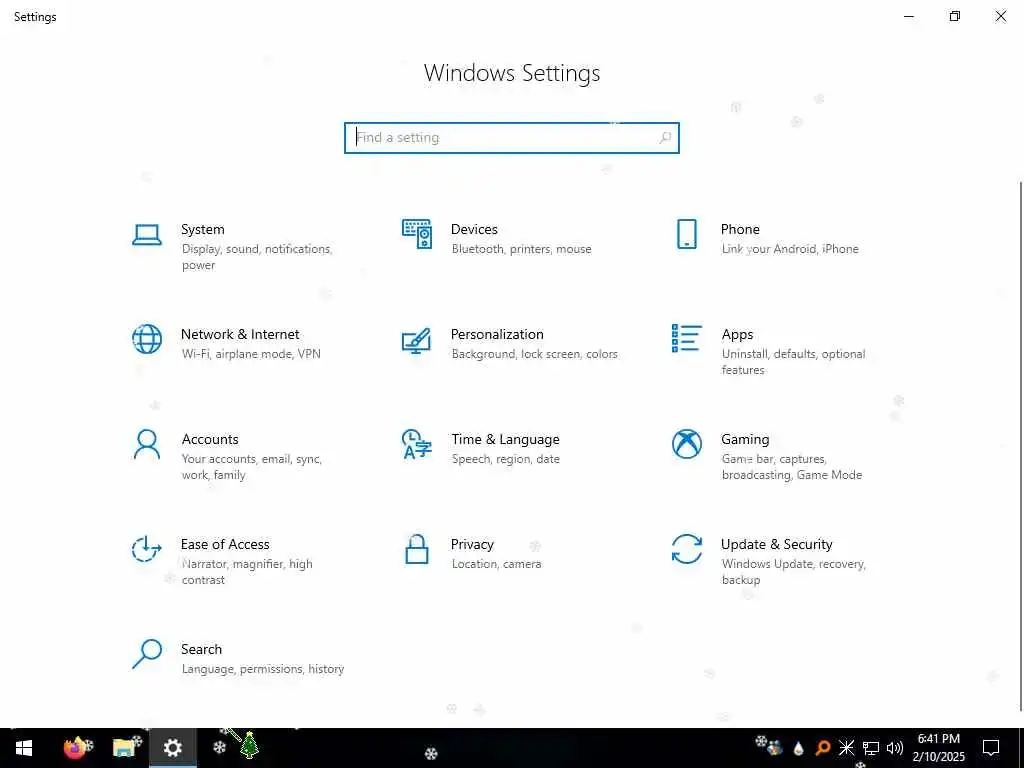Open the Start menu
Screen dimensions: 1024x768
pos(24,748)
